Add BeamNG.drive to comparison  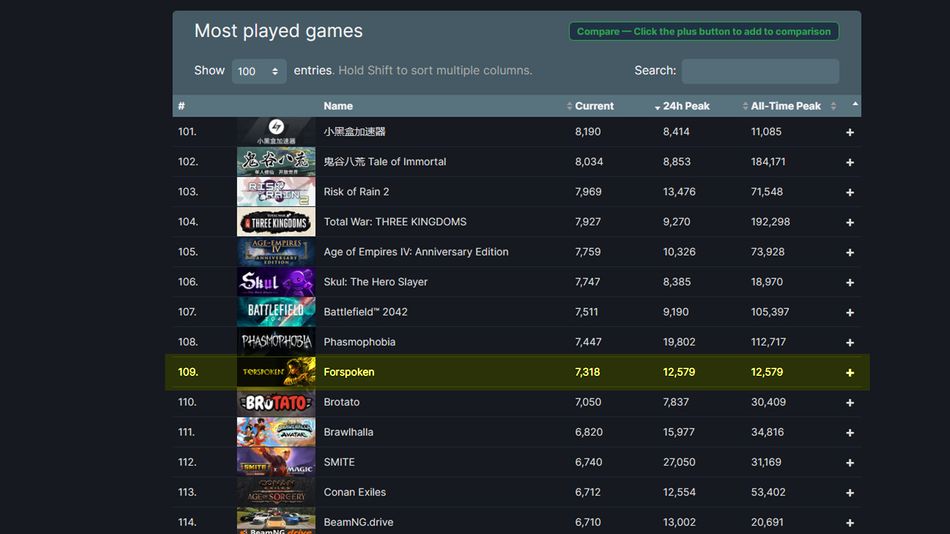849,522
